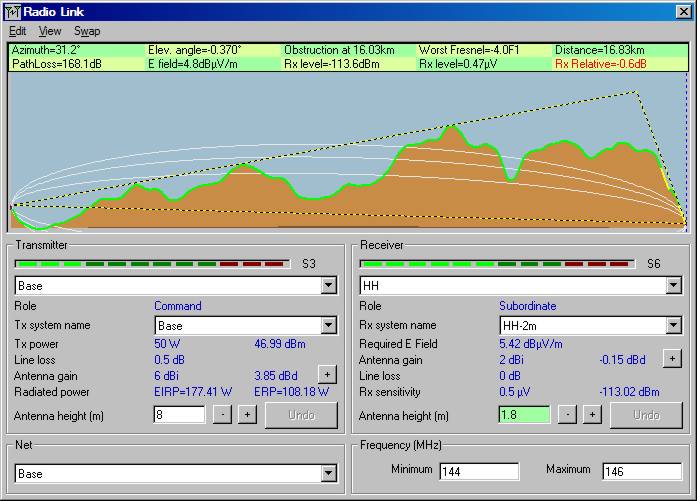
Task: Click the EIRP=177.41 W value
Action: coord(193,392)
